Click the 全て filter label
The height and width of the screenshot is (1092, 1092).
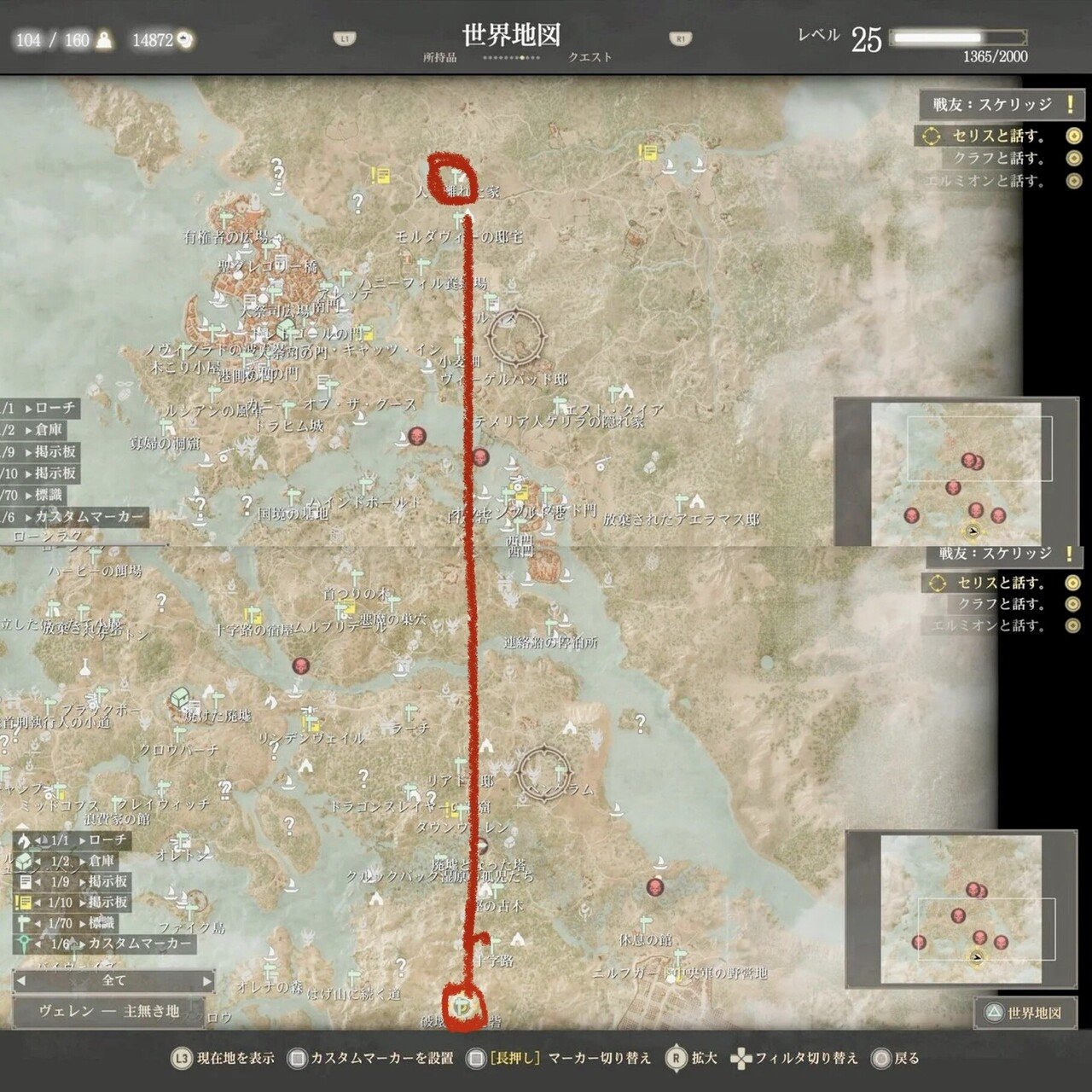coord(114,981)
